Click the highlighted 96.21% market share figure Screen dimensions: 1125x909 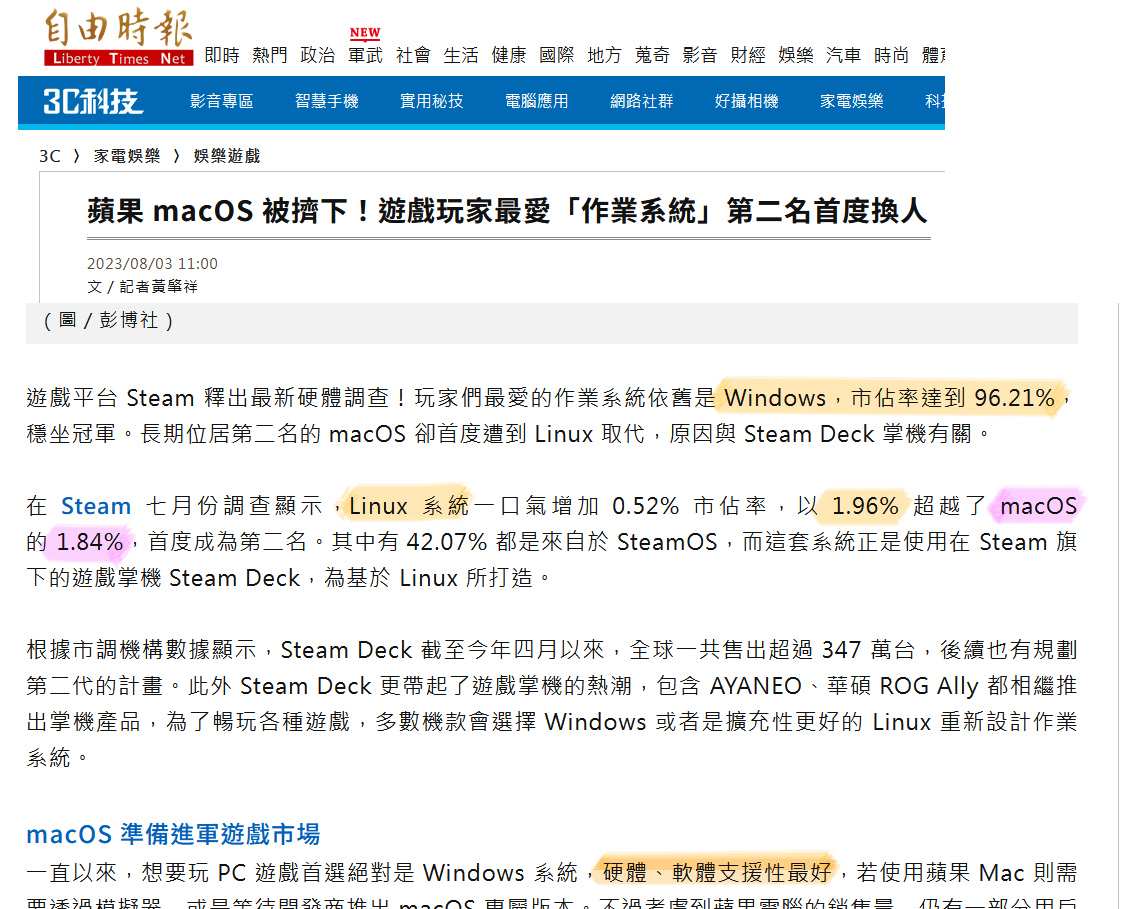(1015, 397)
